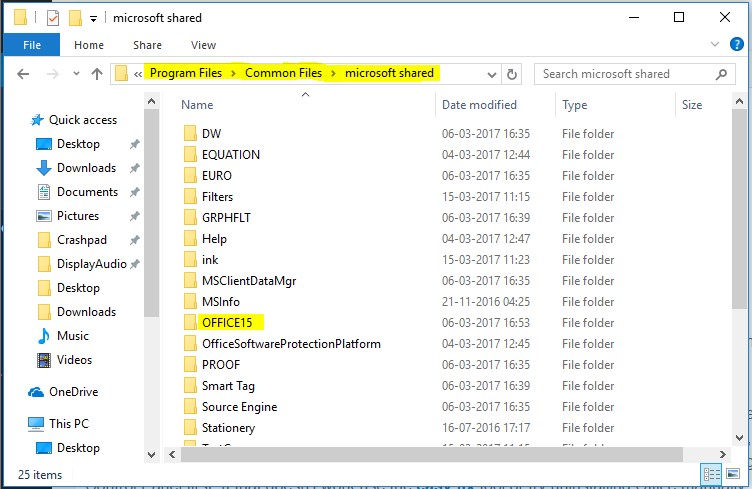Select the highlighted OFFICE15 folder
752x489 pixels.
tap(227, 323)
